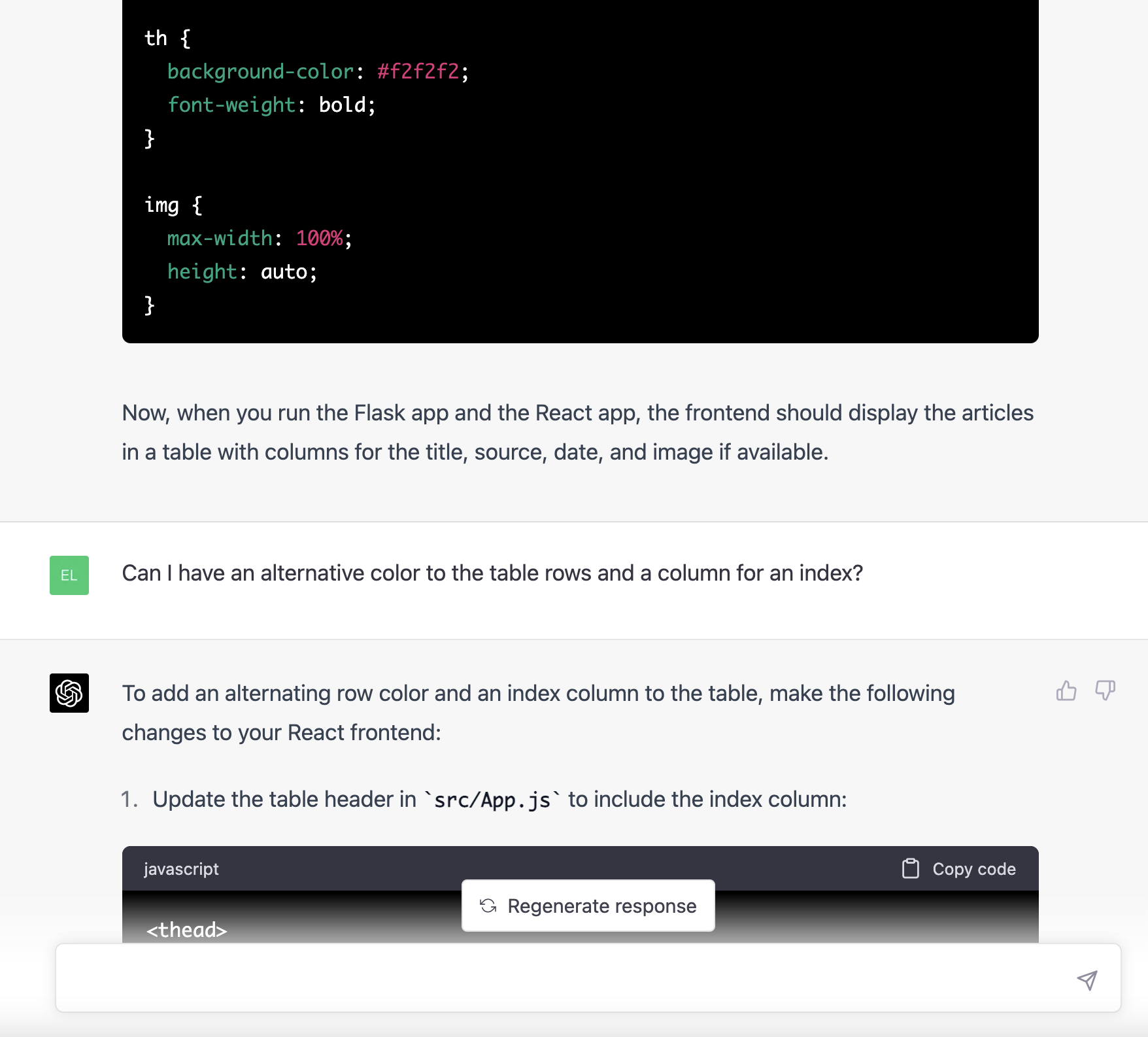Give the response a thumbs up

[1067, 691]
